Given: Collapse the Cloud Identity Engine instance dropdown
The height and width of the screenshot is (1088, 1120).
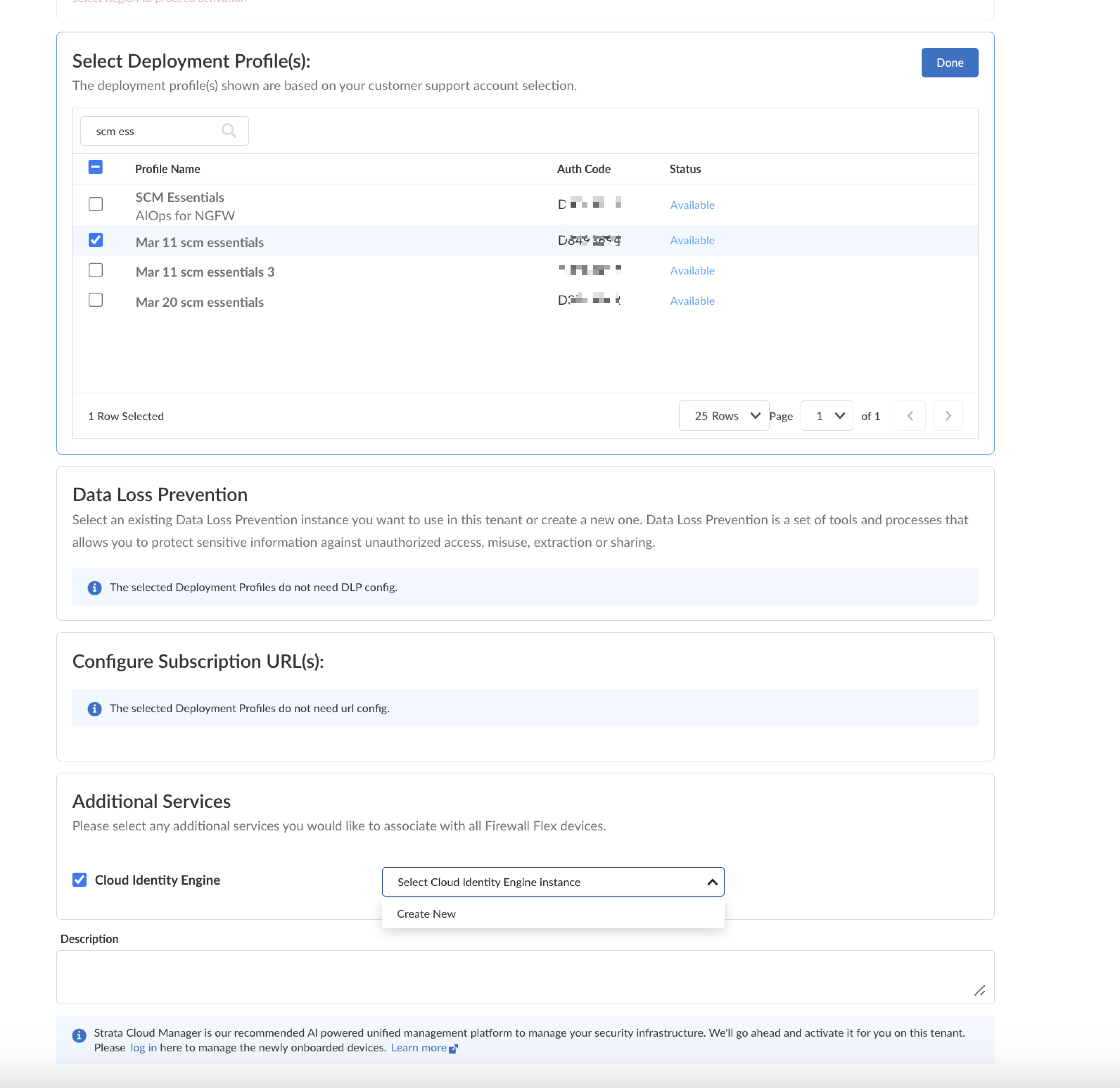Looking at the screenshot, I should [712, 882].
